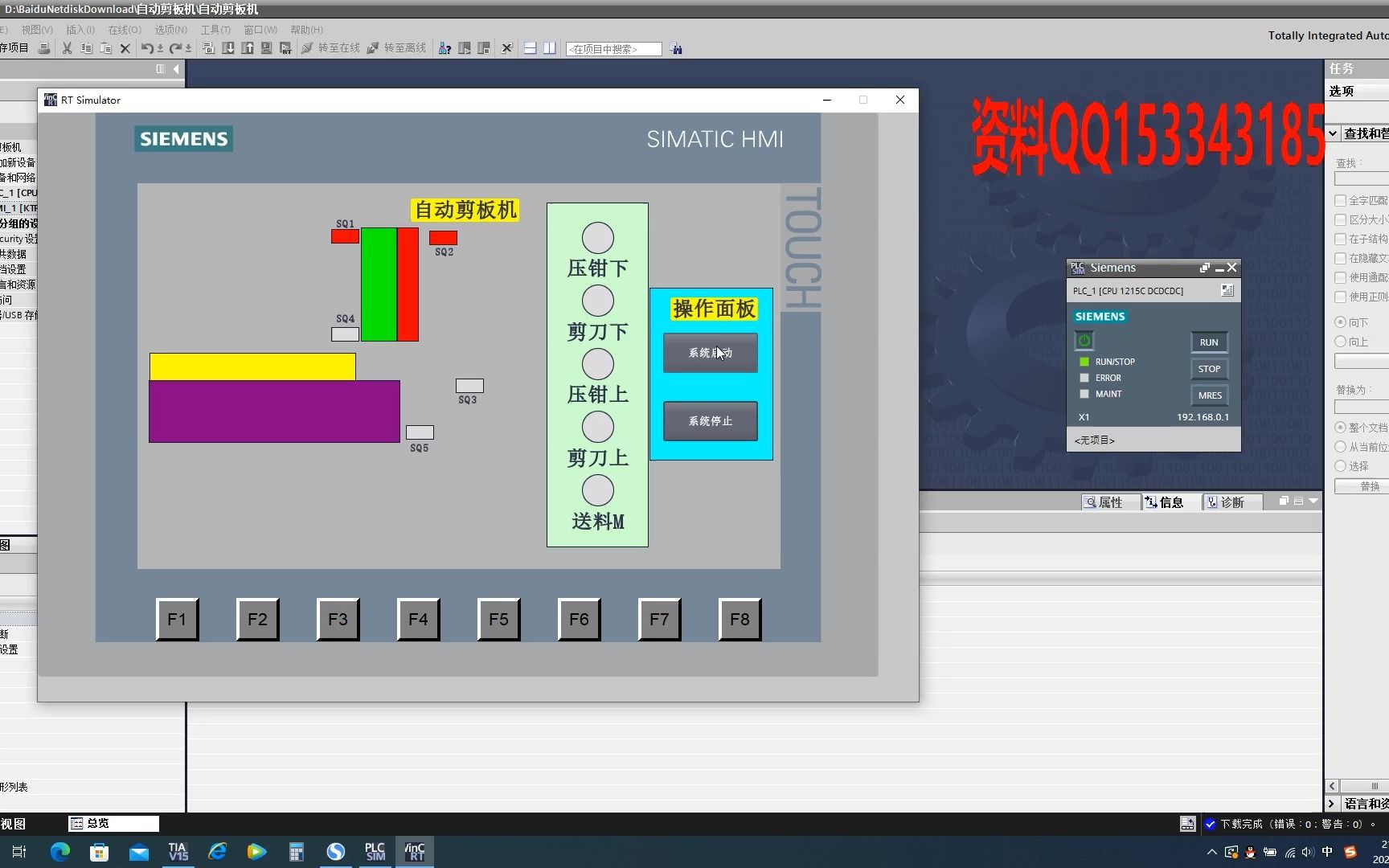Click the Start runtime RT icon
1389x868 pixels.
[285, 48]
